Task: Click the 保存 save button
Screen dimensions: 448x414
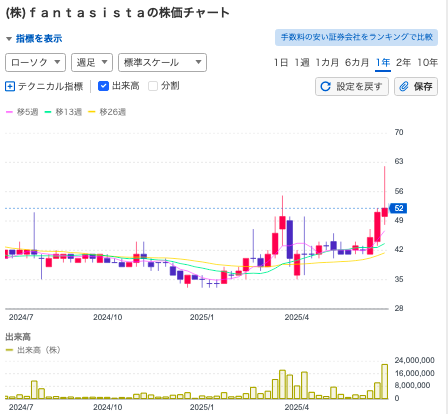Action: click(416, 87)
